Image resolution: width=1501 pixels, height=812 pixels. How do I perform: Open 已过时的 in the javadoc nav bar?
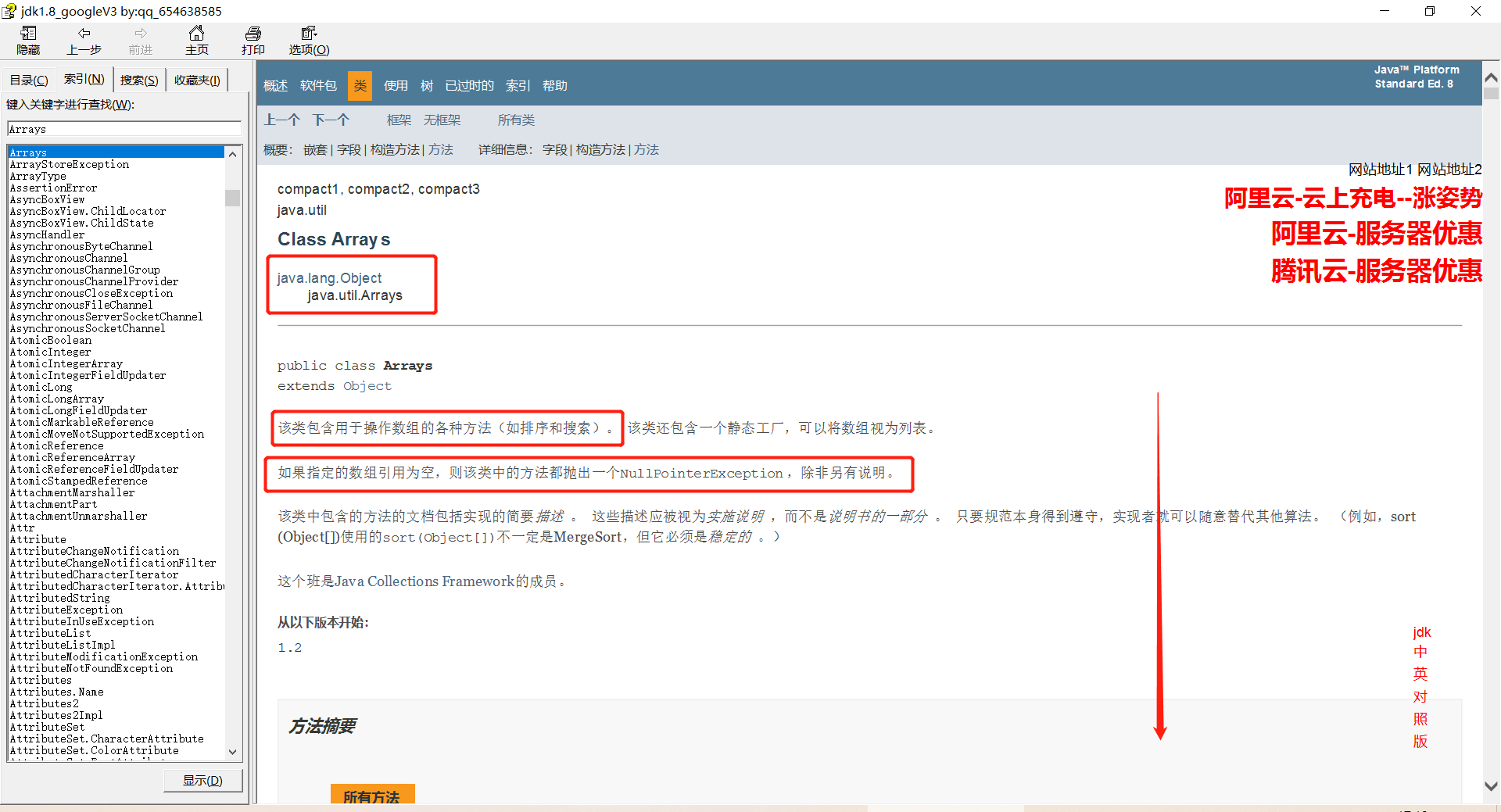470,85
